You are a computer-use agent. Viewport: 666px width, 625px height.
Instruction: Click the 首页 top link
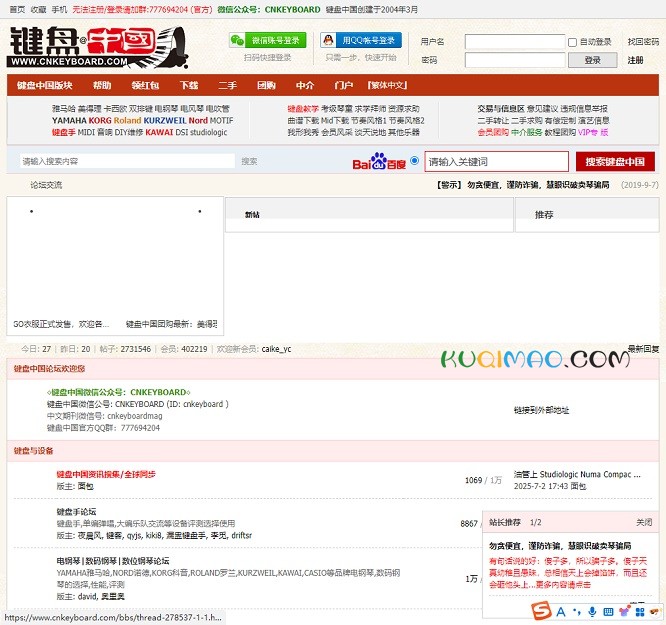[x=17, y=9]
